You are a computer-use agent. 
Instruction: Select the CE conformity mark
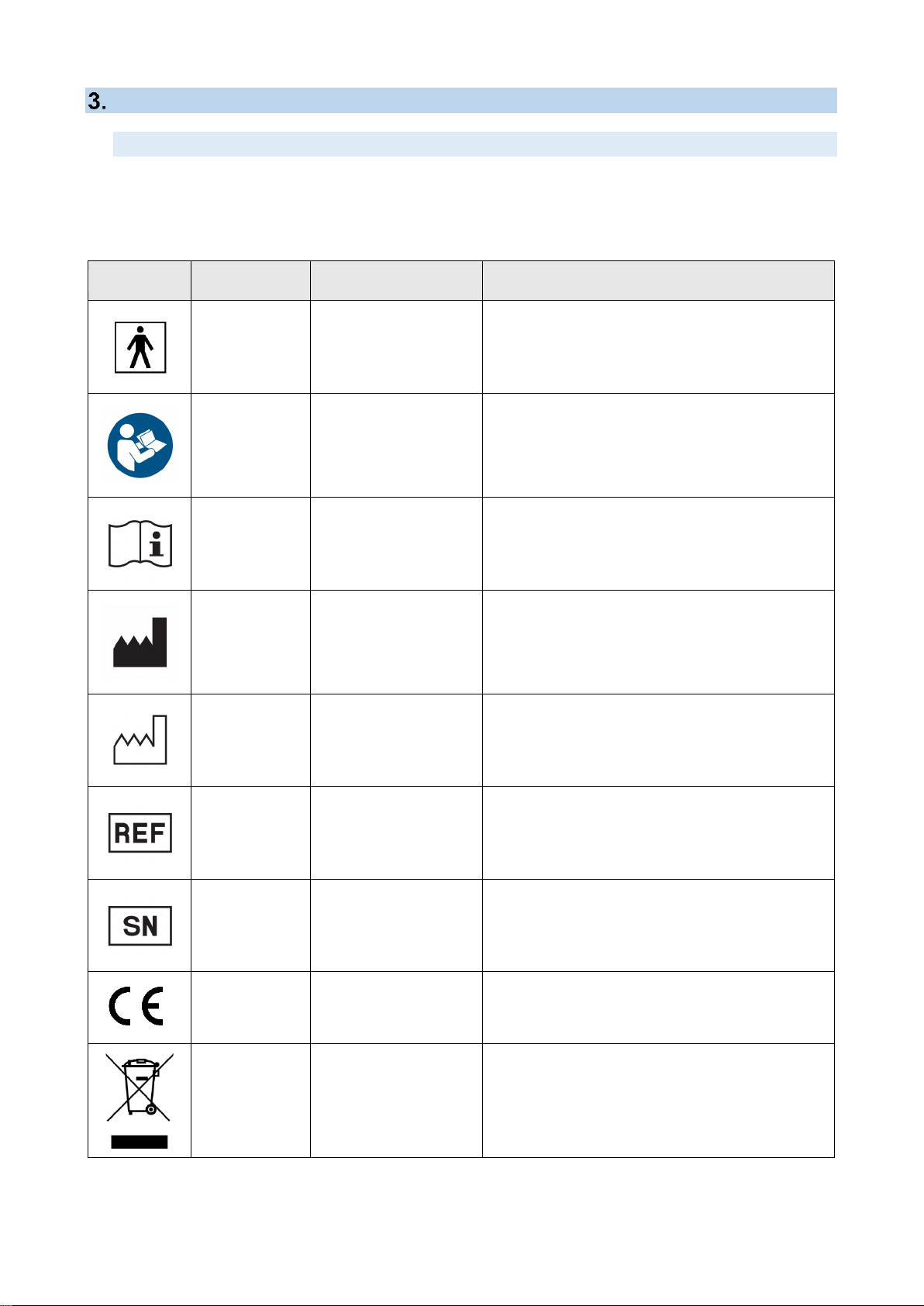click(x=136, y=1008)
